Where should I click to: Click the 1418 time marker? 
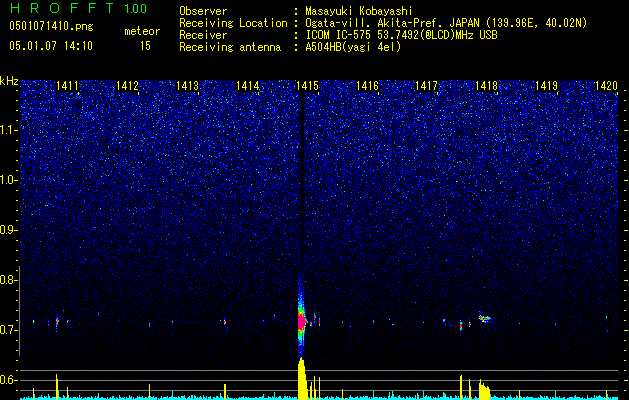486,86
